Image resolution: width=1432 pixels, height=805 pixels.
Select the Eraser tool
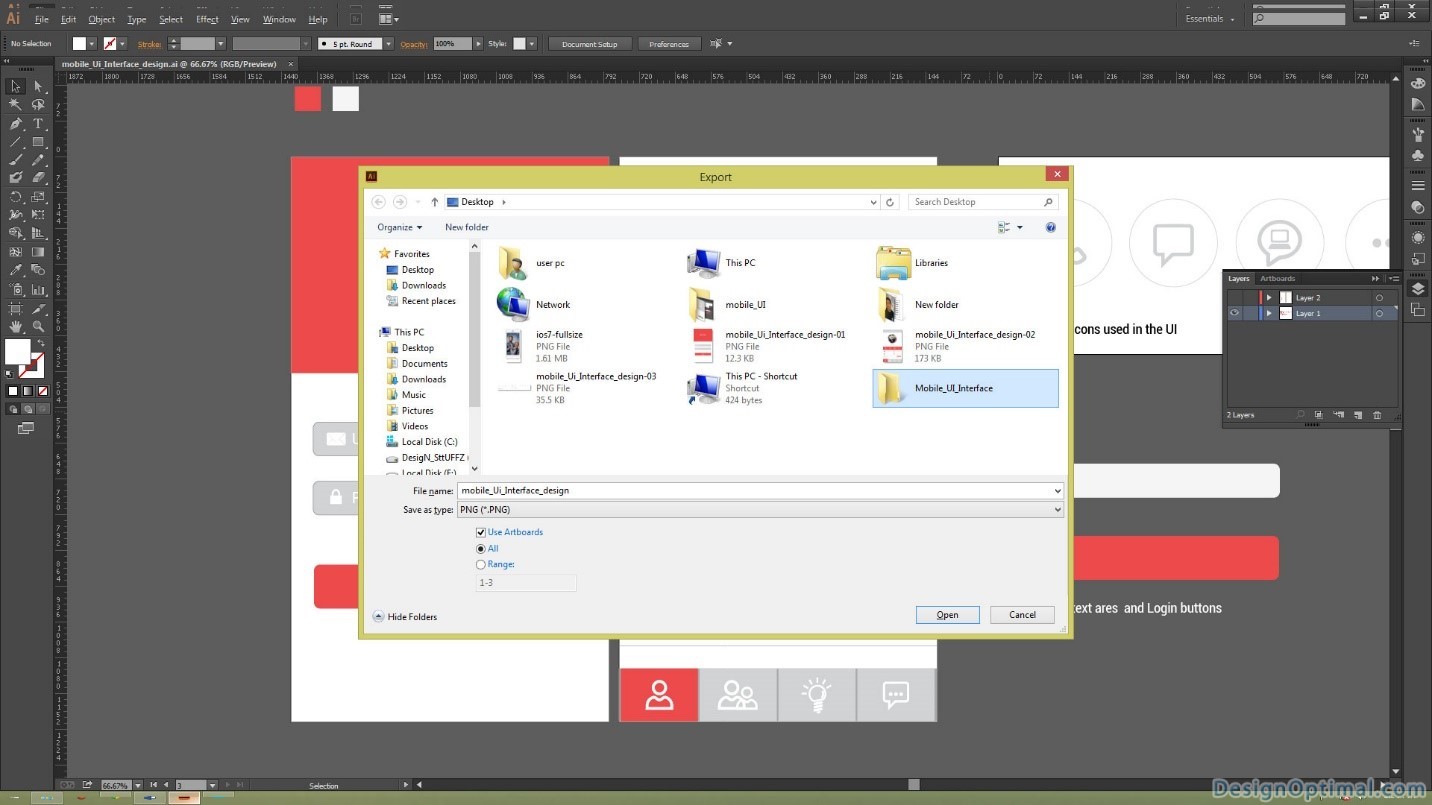[x=38, y=178]
